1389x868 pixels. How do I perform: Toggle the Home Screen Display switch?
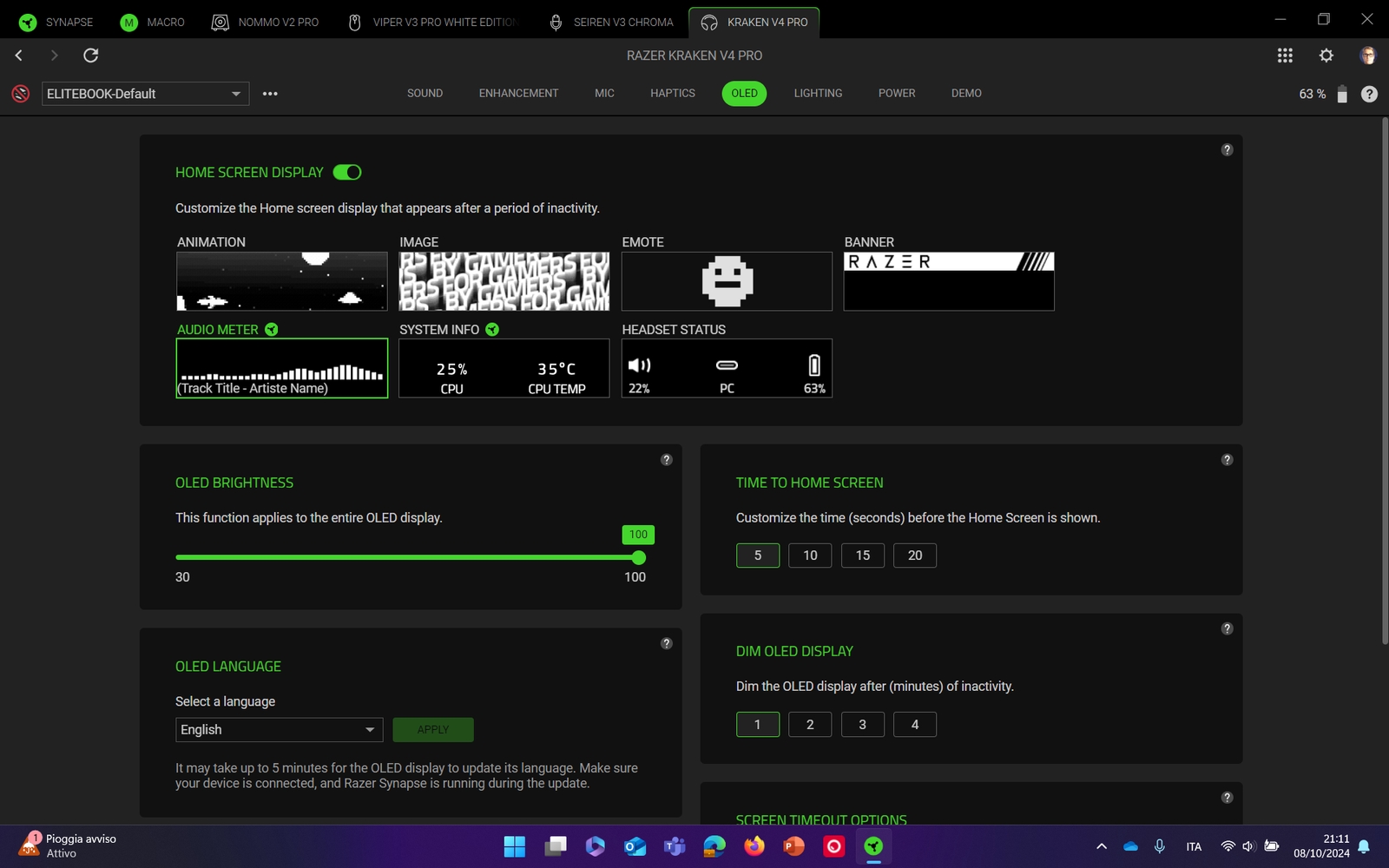(347, 172)
